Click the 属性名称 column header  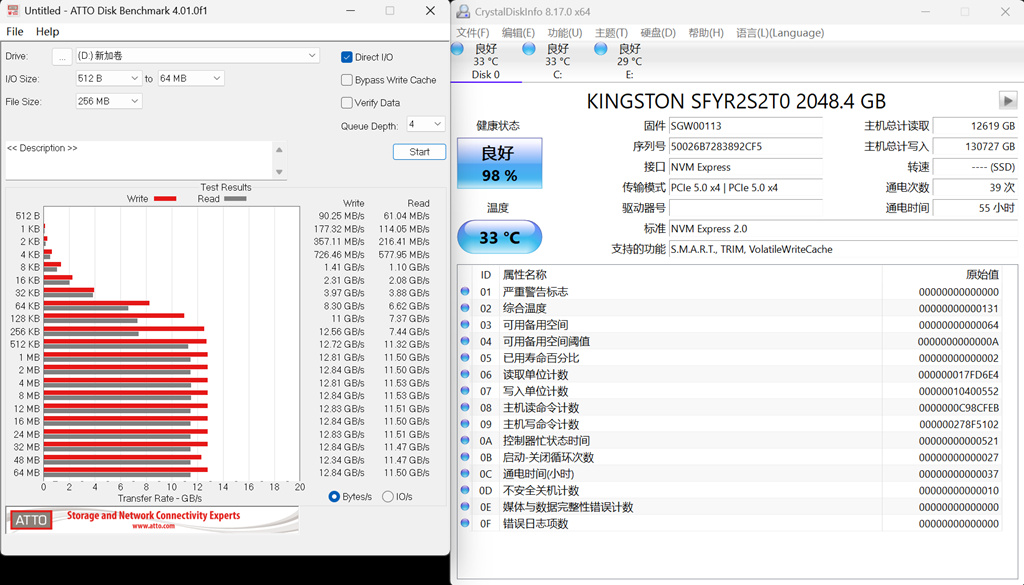(x=524, y=274)
